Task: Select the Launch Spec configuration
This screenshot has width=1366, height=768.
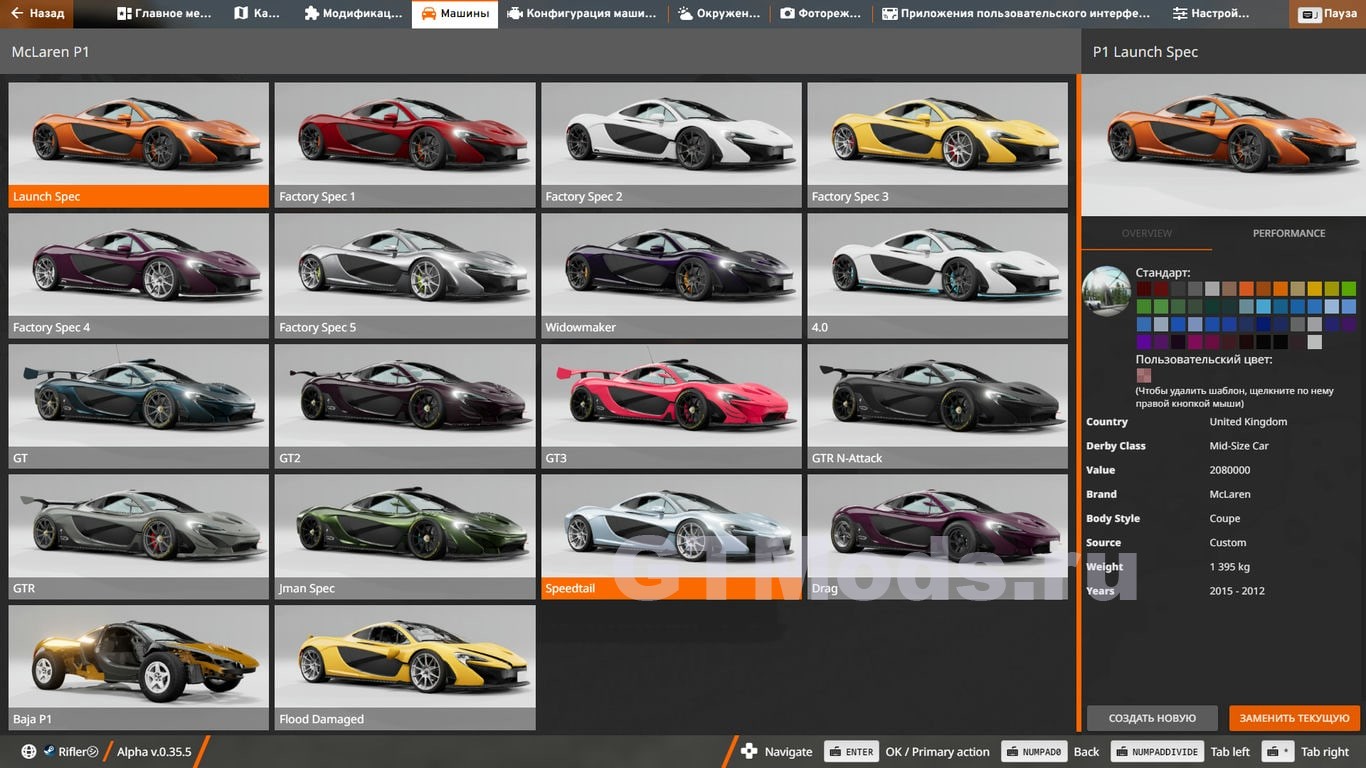Action: (x=139, y=144)
